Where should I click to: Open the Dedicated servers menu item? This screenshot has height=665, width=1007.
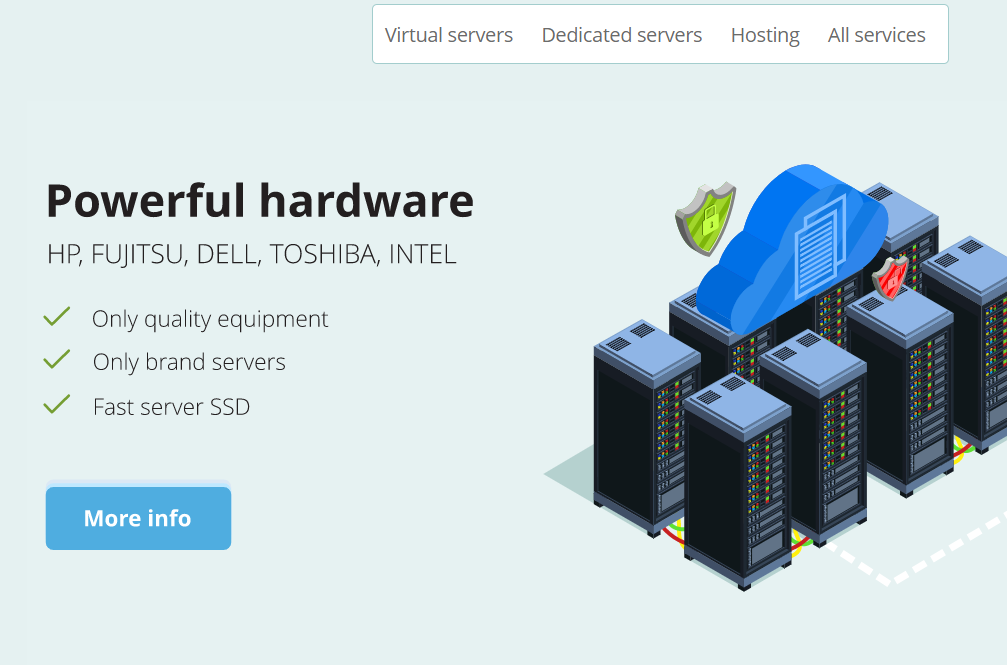coord(622,35)
